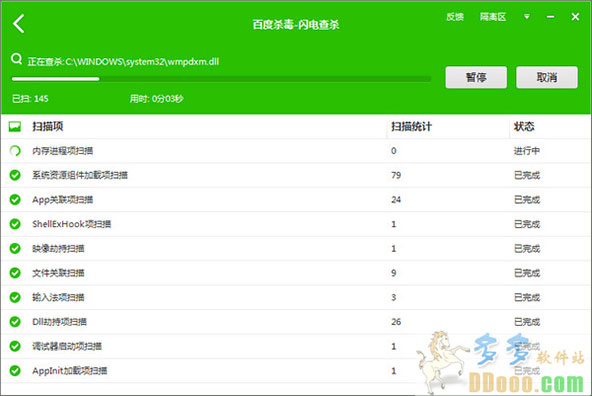Pause the scan with 暂停 button

click(476, 77)
